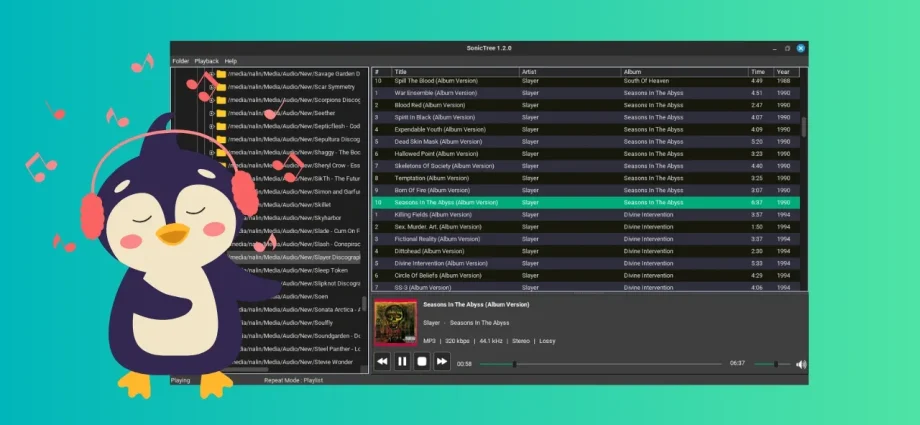Click the Seasons In The Abyss album cover
Screen dimensions: 920x425
[x=395, y=322]
